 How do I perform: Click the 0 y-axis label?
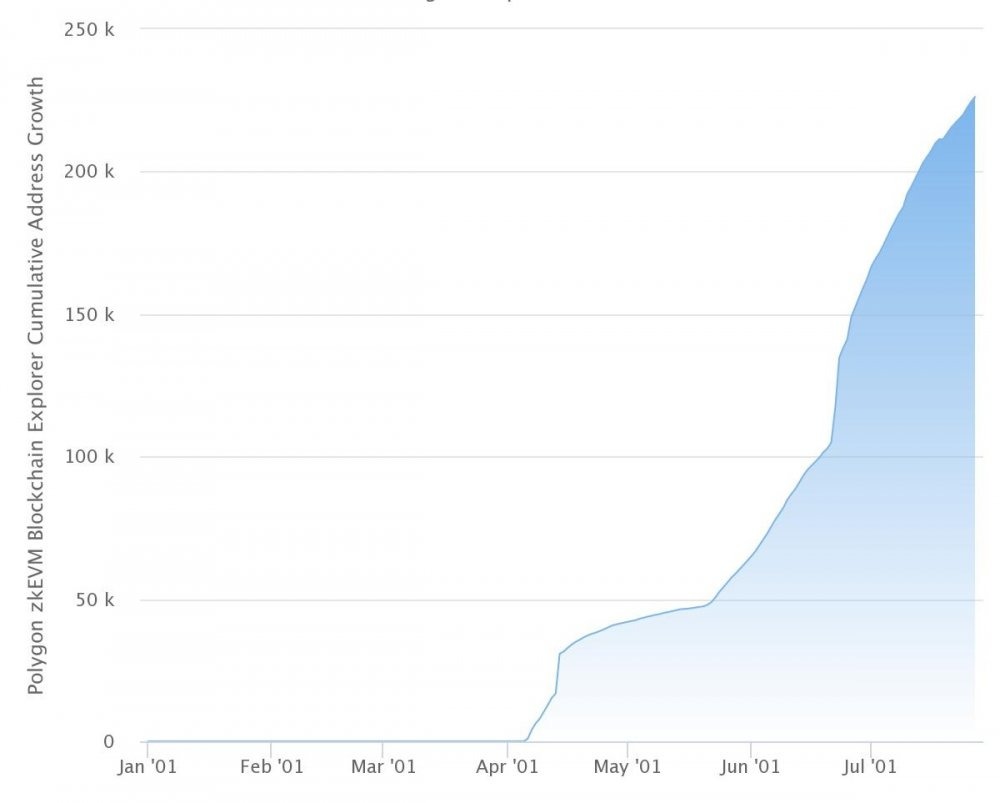click(x=108, y=742)
